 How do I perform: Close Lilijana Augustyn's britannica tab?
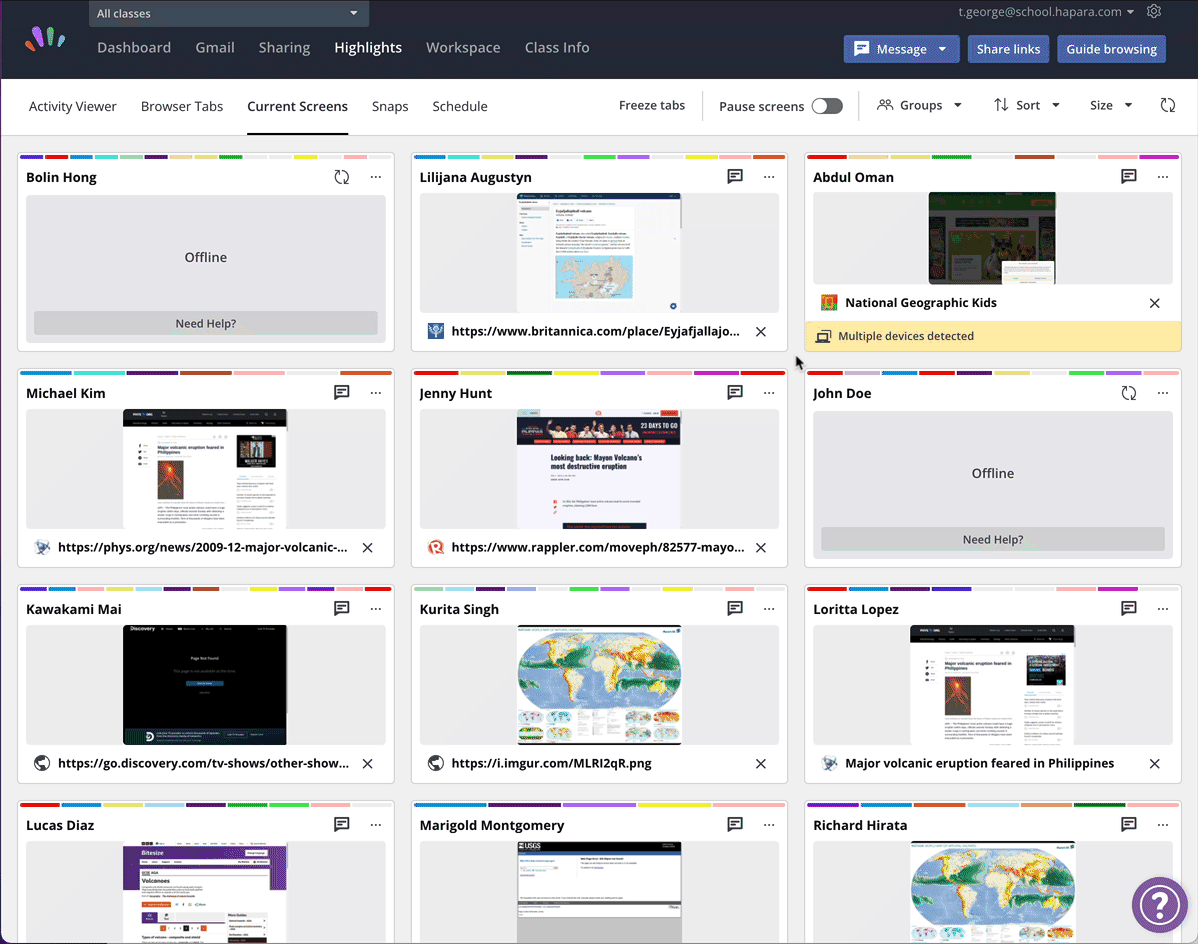pos(761,331)
